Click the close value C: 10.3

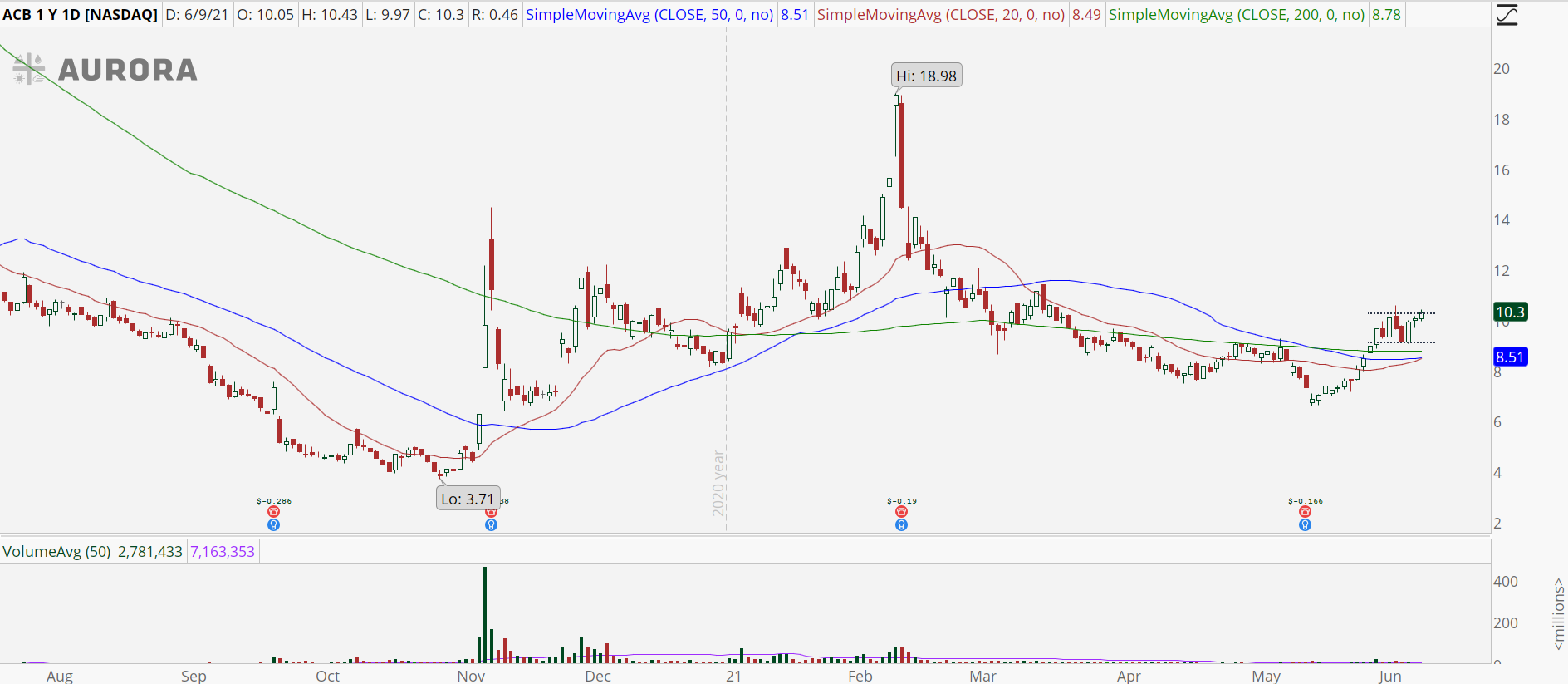tap(441, 15)
